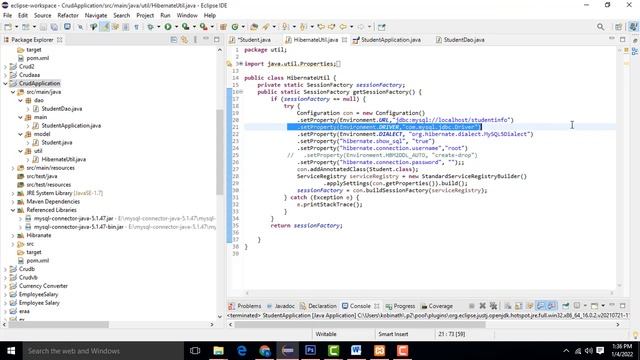The width and height of the screenshot is (640, 360).
Task: Toggle Console word wrap
Action: (x=530, y=306)
